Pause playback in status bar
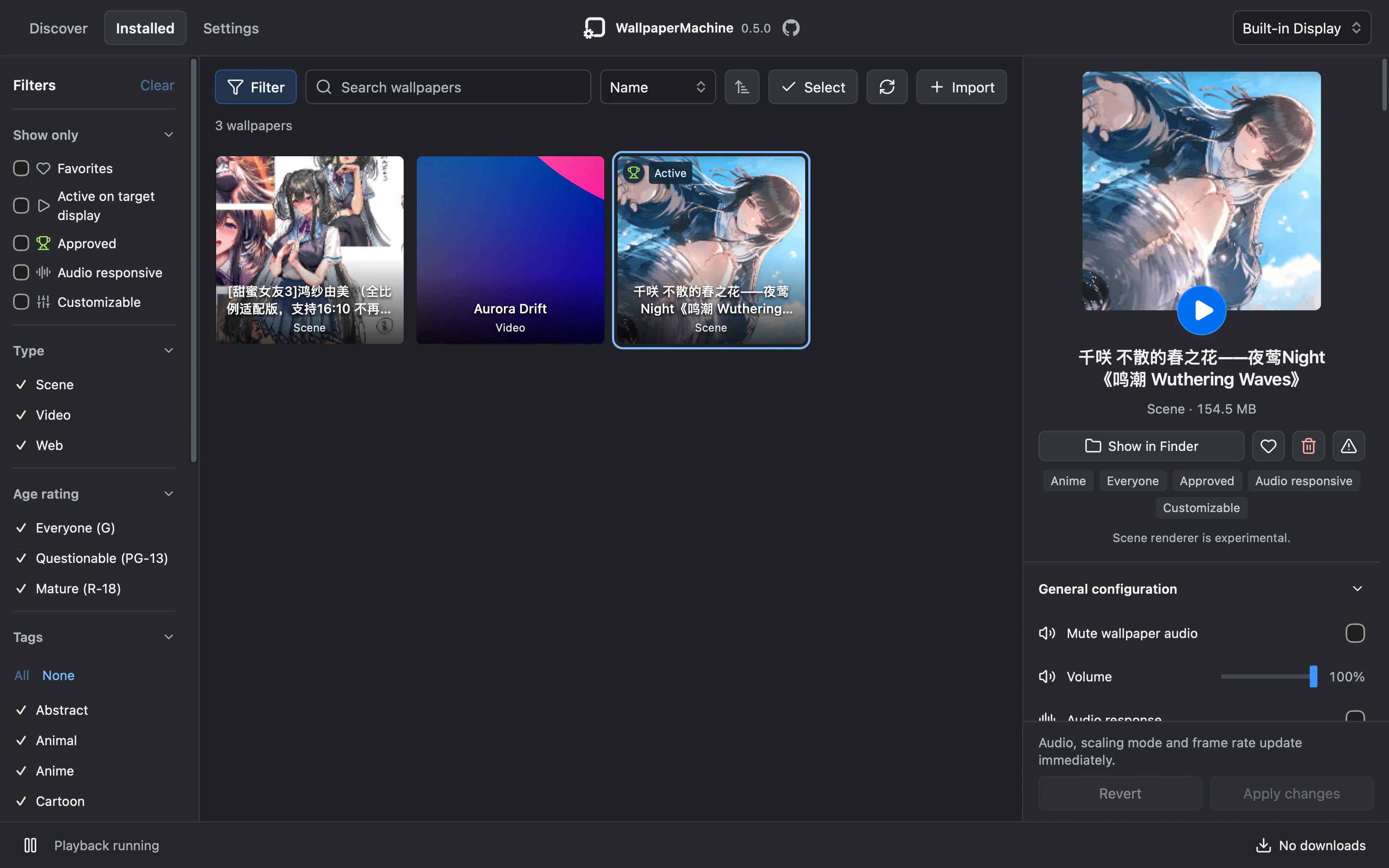Screen dimensions: 1389x868 click(x=30, y=845)
